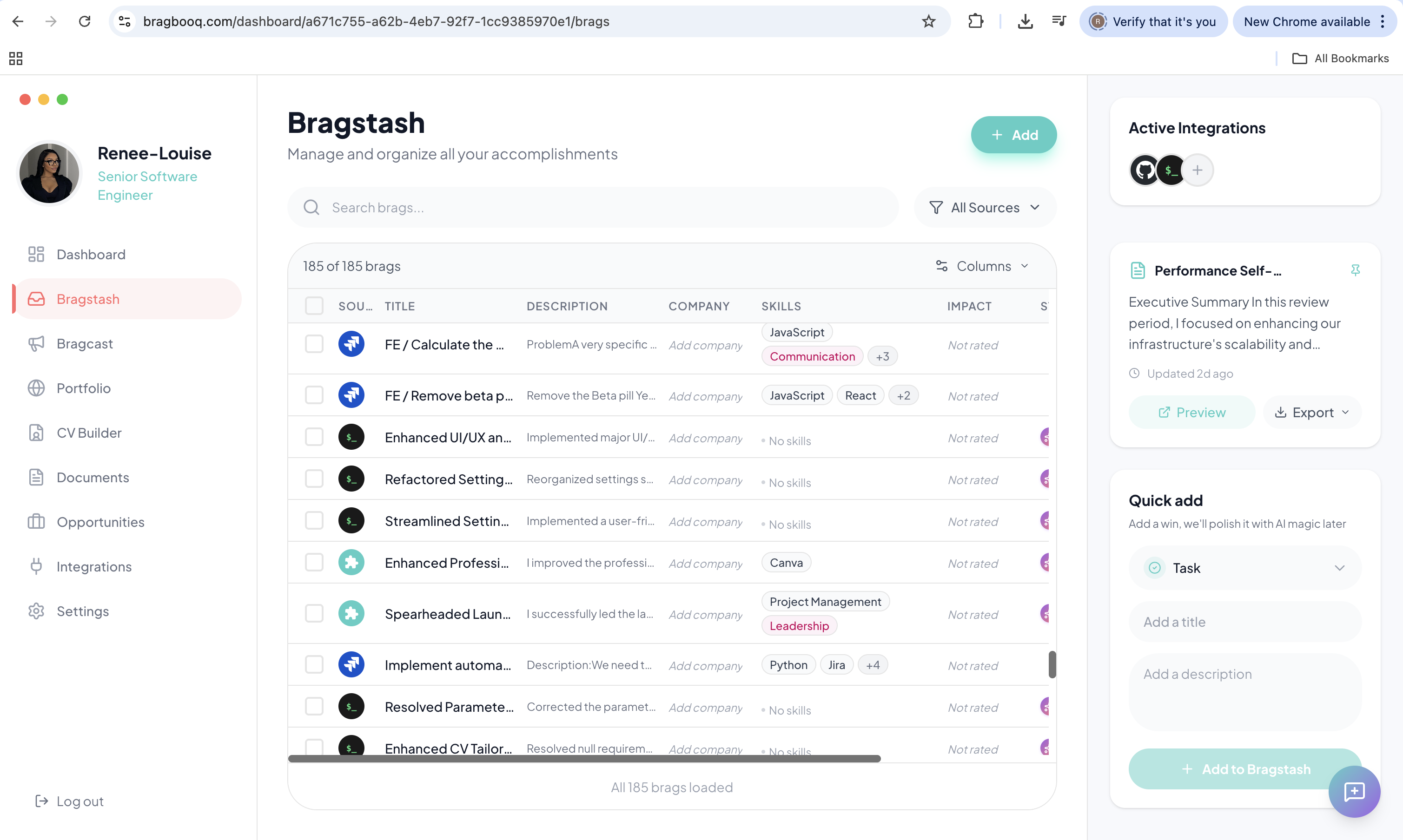Open the All Sources filter dropdown
The image size is (1403, 840).
pyautogui.click(x=985, y=208)
